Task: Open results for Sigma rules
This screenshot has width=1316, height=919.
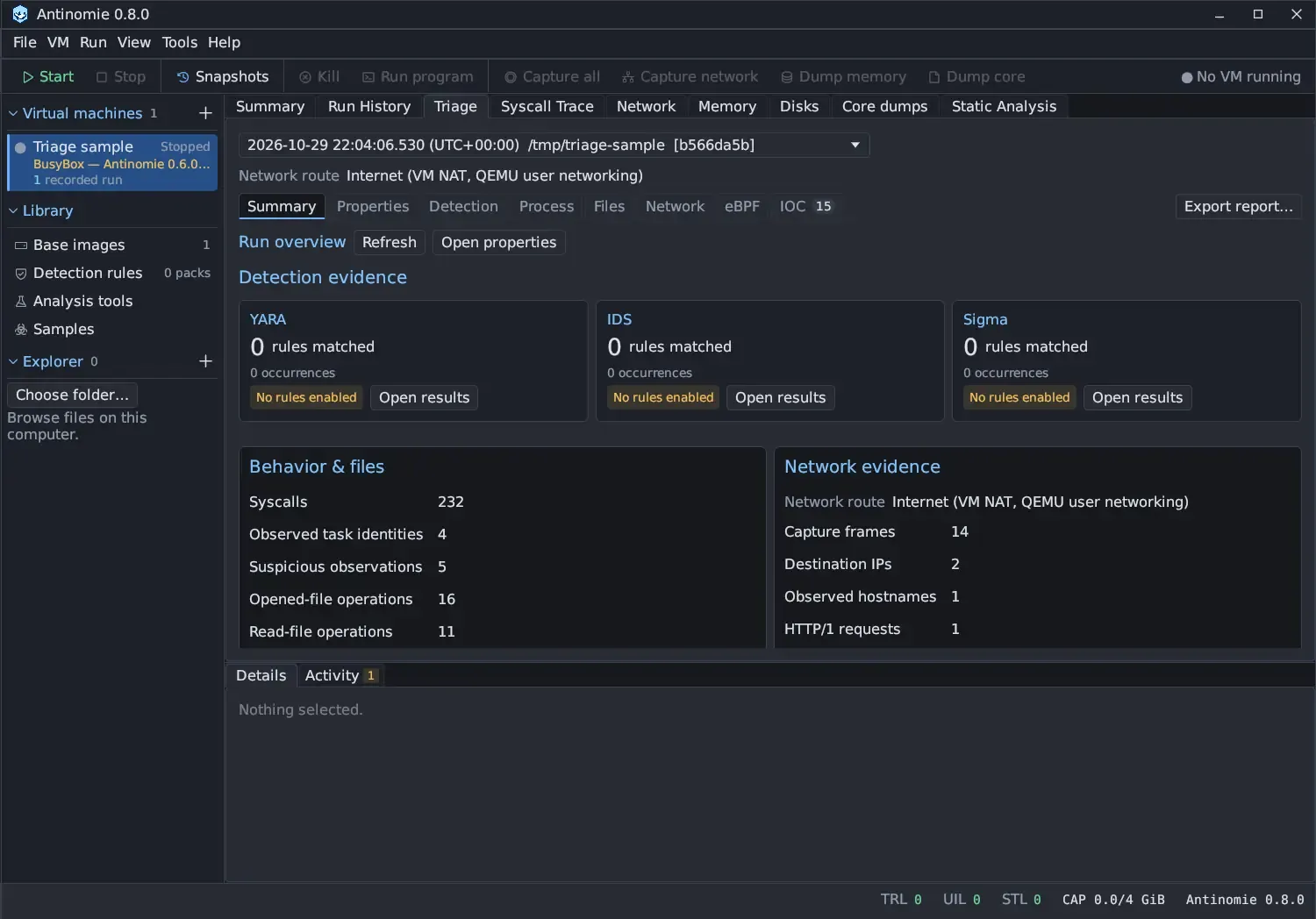Action: pyautogui.click(x=1137, y=397)
